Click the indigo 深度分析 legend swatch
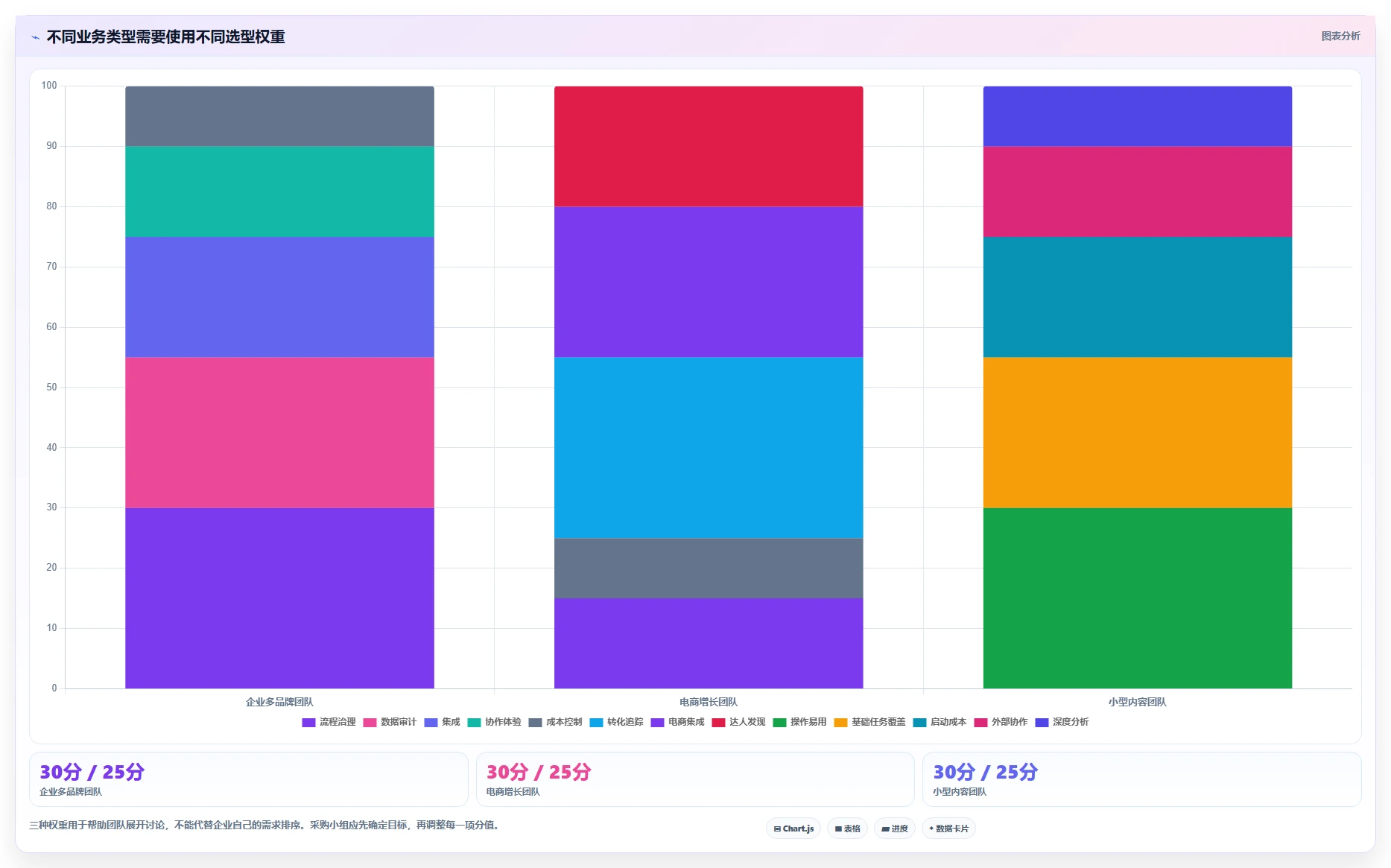The height and width of the screenshot is (868, 1391). [1042, 723]
